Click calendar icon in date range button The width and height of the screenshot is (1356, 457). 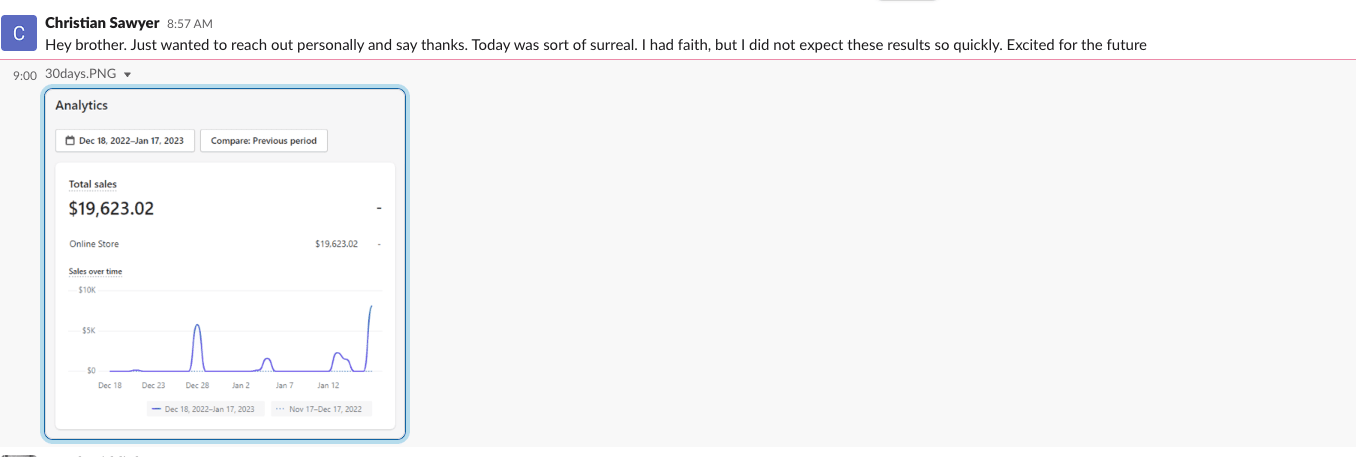(70, 141)
